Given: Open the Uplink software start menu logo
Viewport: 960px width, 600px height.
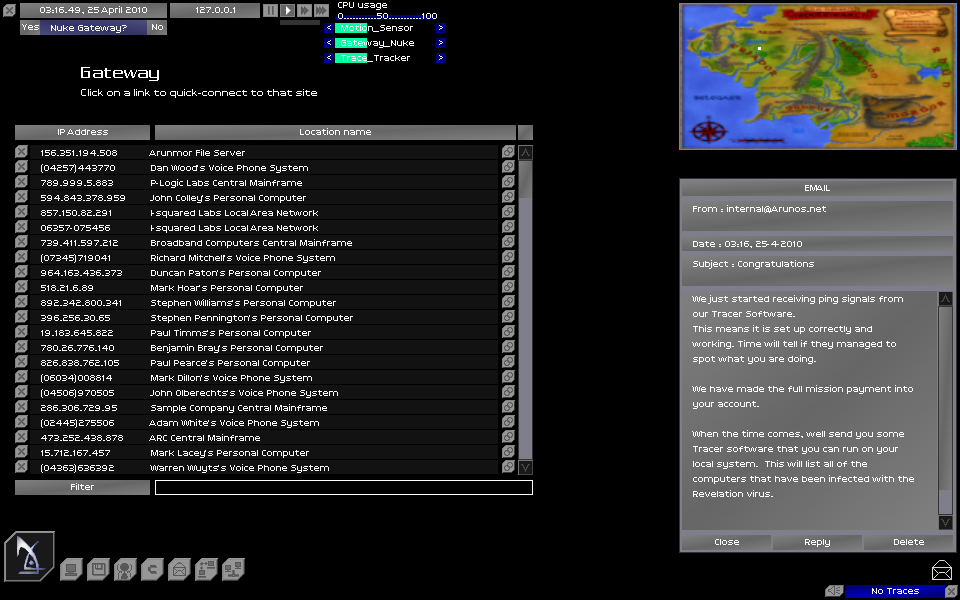Looking at the screenshot, I should tap(29, 556).
